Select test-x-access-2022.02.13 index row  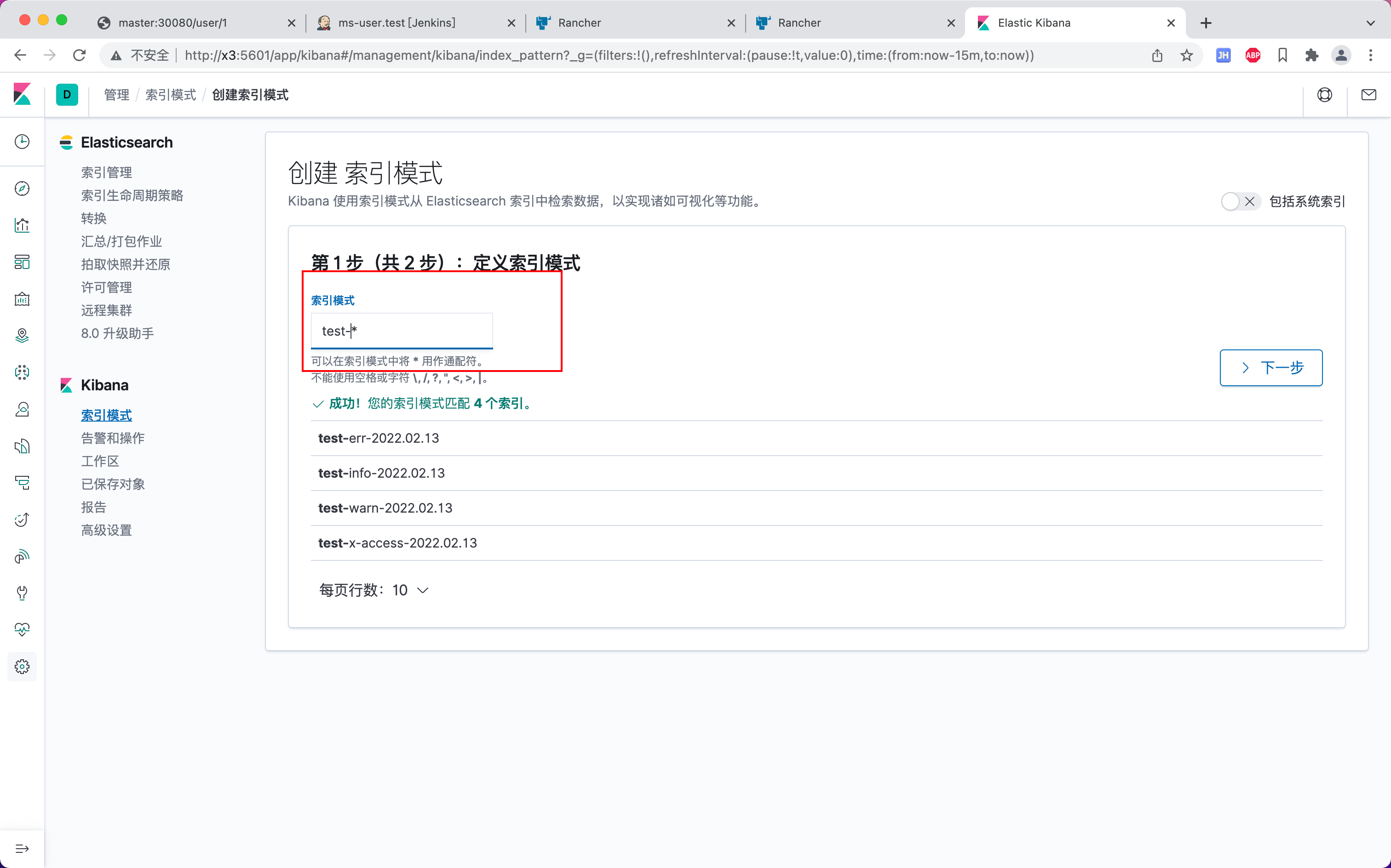point(816,543)
